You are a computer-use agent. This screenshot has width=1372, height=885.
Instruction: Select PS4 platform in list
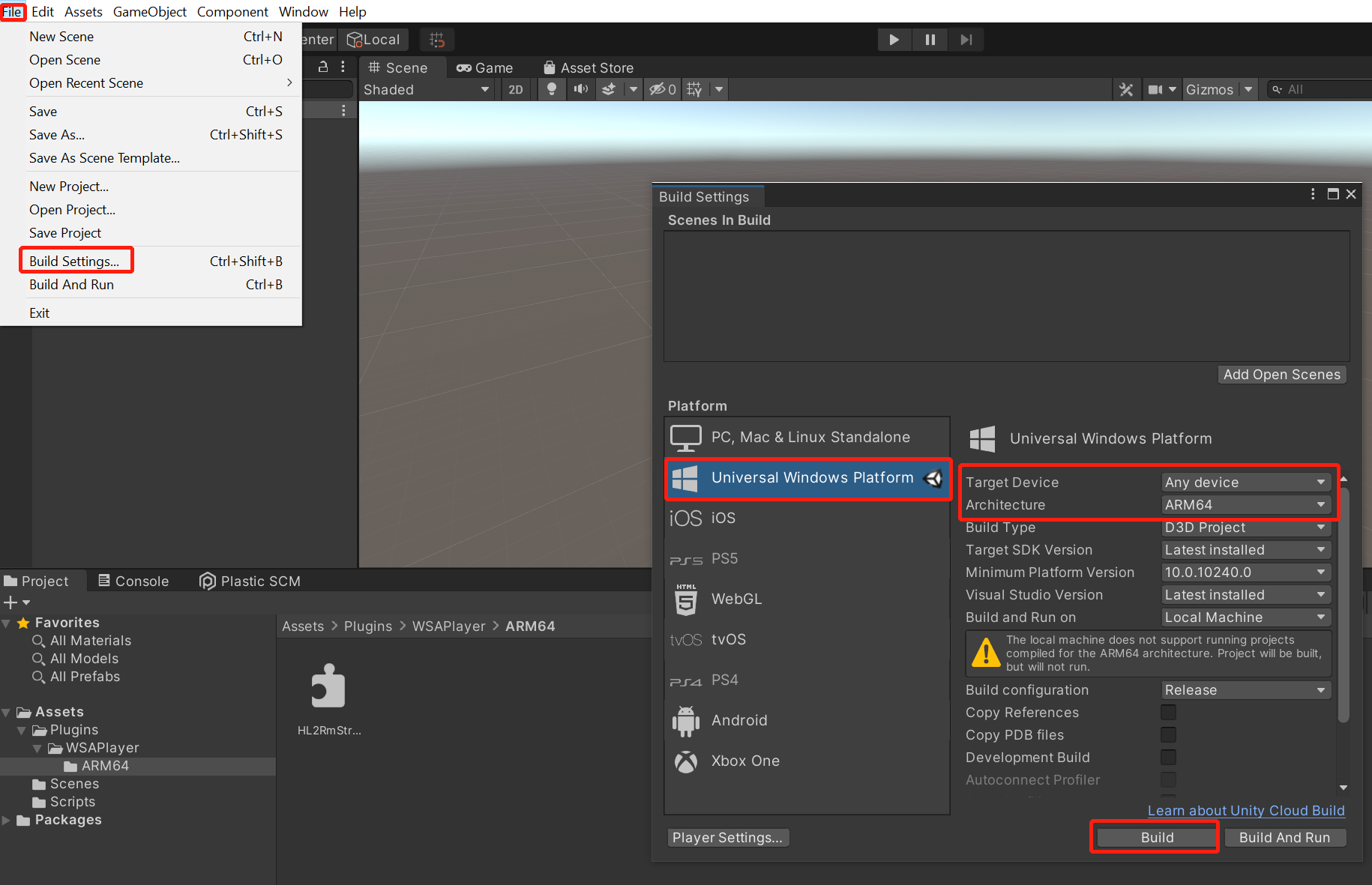pos(807,680)
